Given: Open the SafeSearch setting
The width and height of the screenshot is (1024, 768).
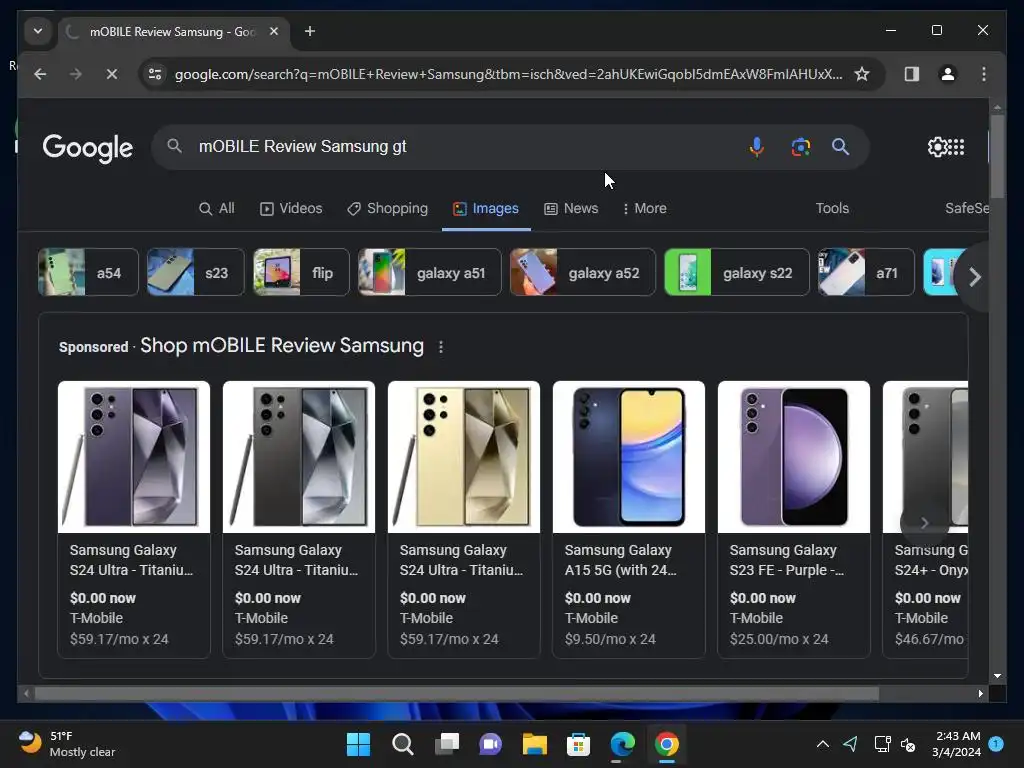Looking at the screenshot, I should coord(967,208).
